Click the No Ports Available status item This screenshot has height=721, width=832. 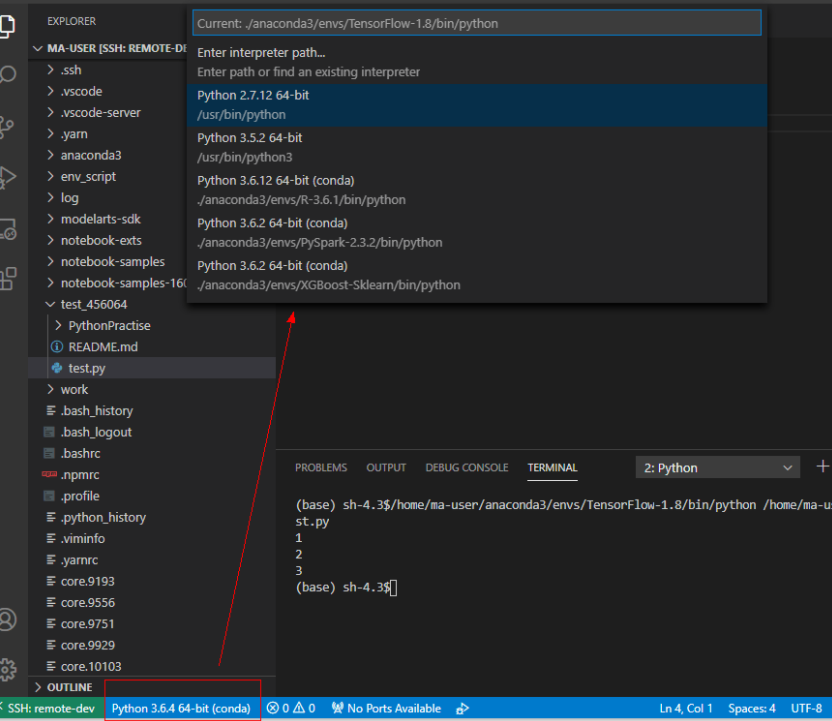(x=386, y=708)
